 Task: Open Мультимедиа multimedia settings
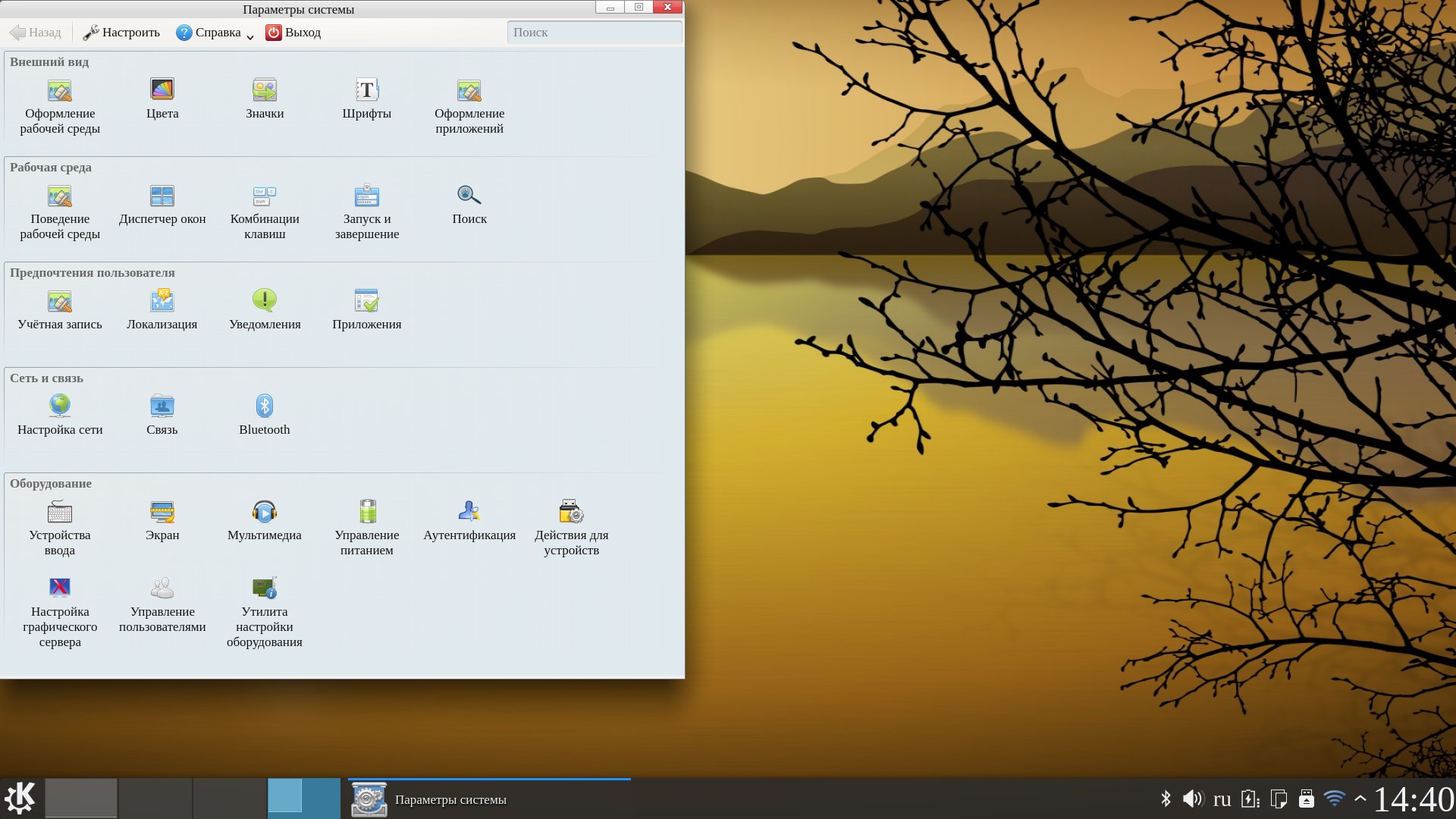click(x=265, y=512)
